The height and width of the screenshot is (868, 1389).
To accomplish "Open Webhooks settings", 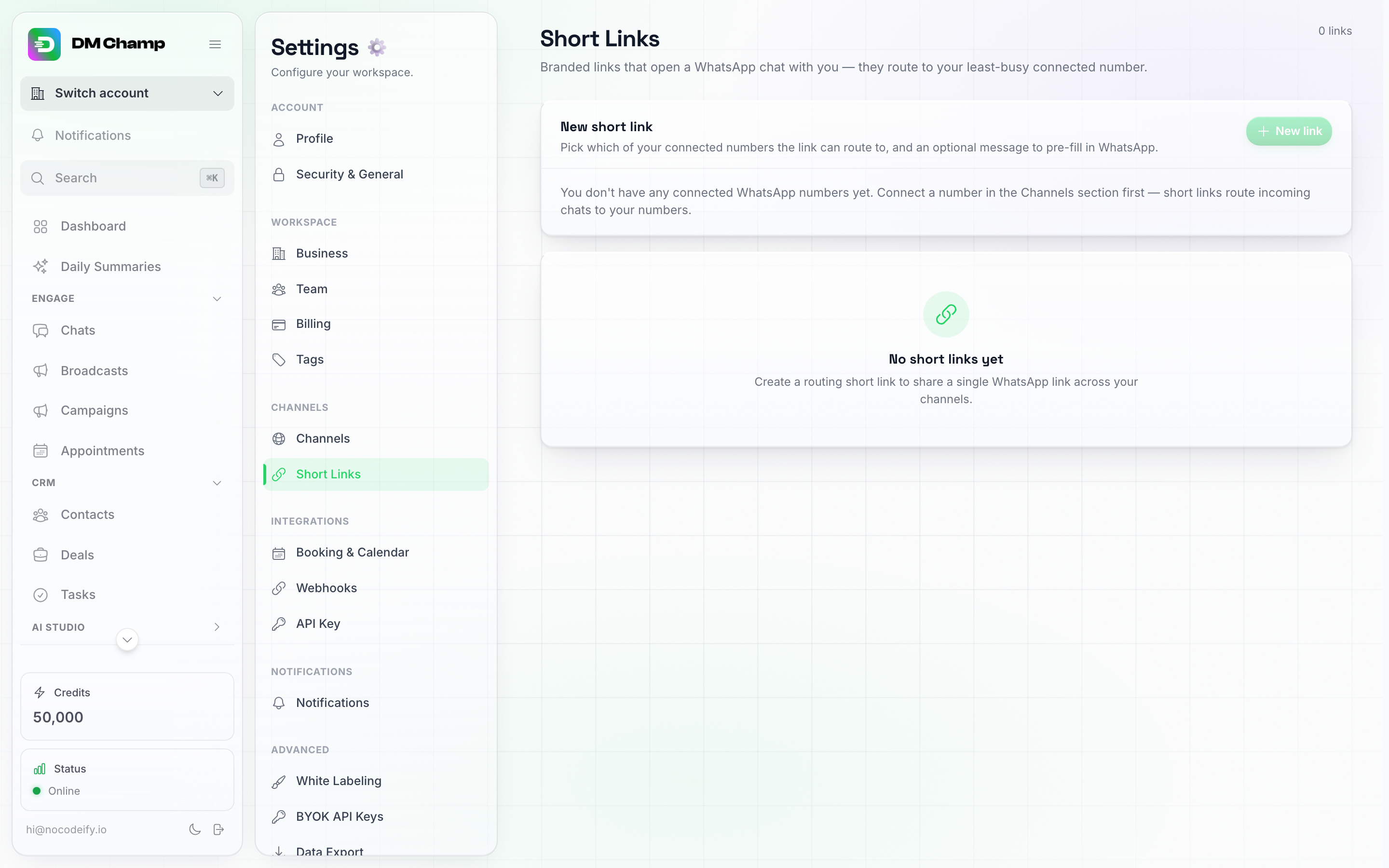I will tap(376, 588).
